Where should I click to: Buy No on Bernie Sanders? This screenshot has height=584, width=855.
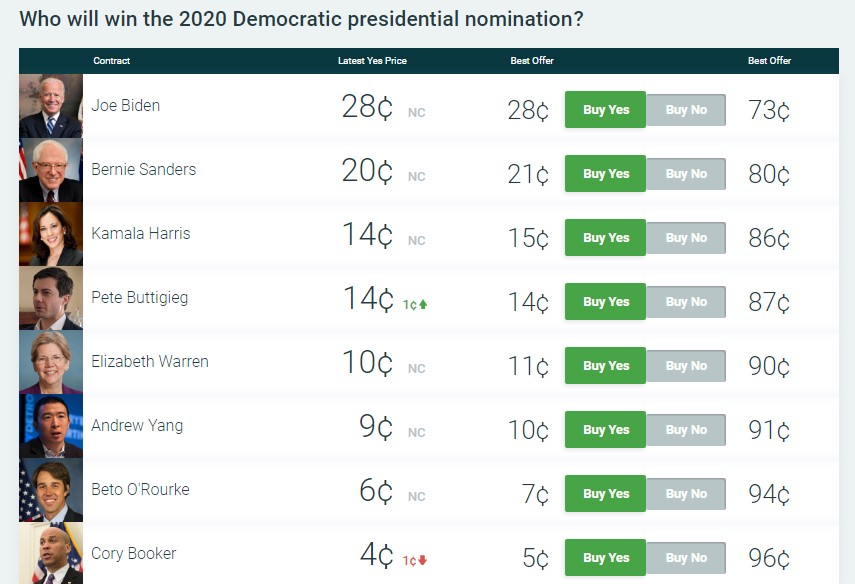click(x=686, y=173)
